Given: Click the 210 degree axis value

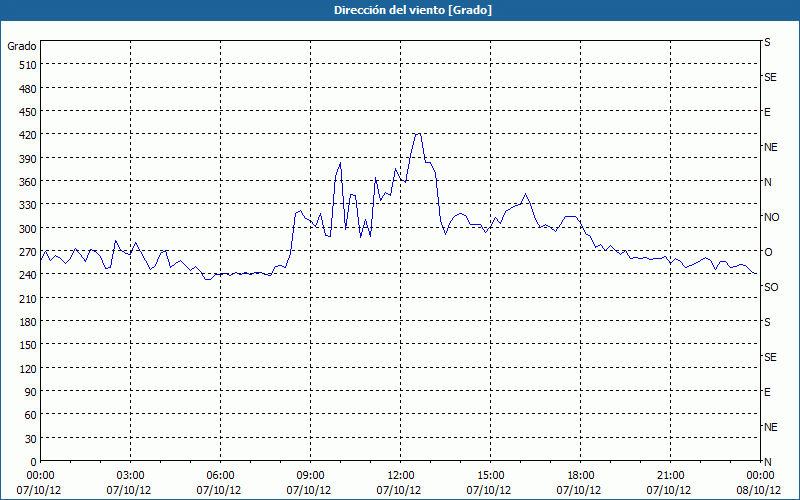Looking at the screenshot, I should (x=29, y=298).
